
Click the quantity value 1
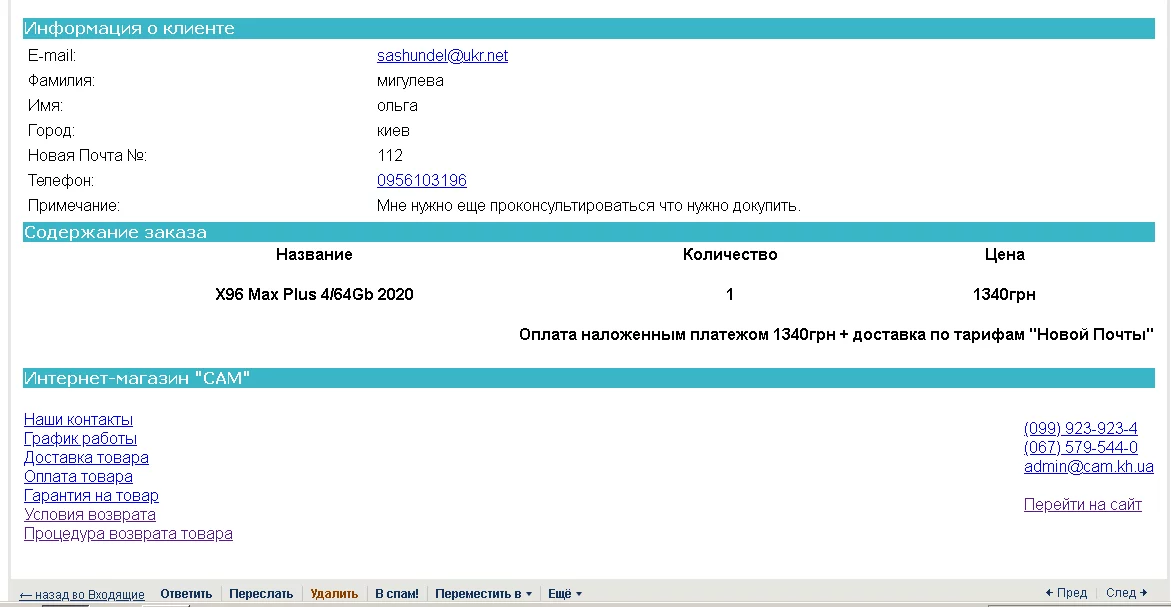pyautogui.click(x=730, y=294)
